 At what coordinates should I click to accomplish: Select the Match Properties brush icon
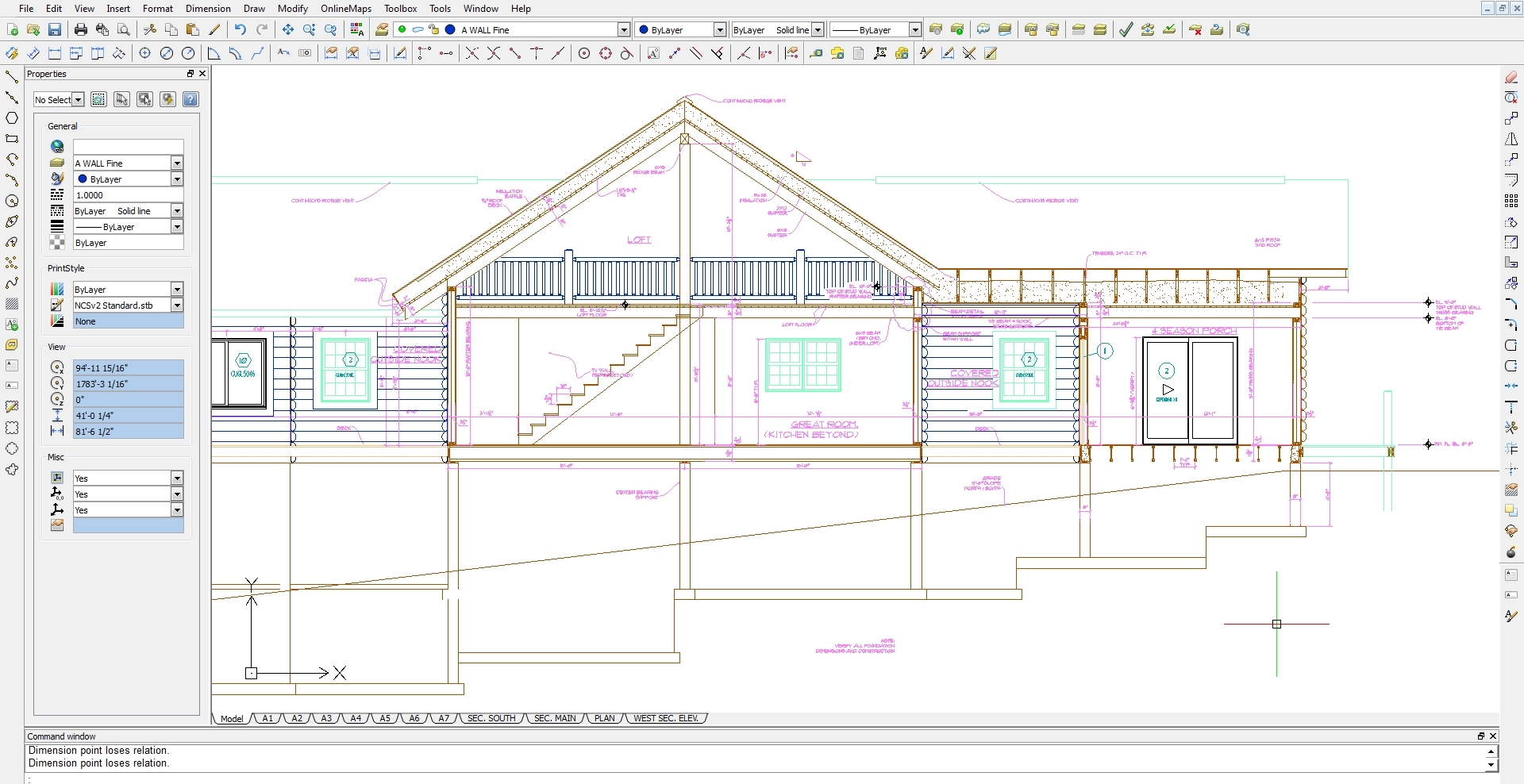[214, 29]
